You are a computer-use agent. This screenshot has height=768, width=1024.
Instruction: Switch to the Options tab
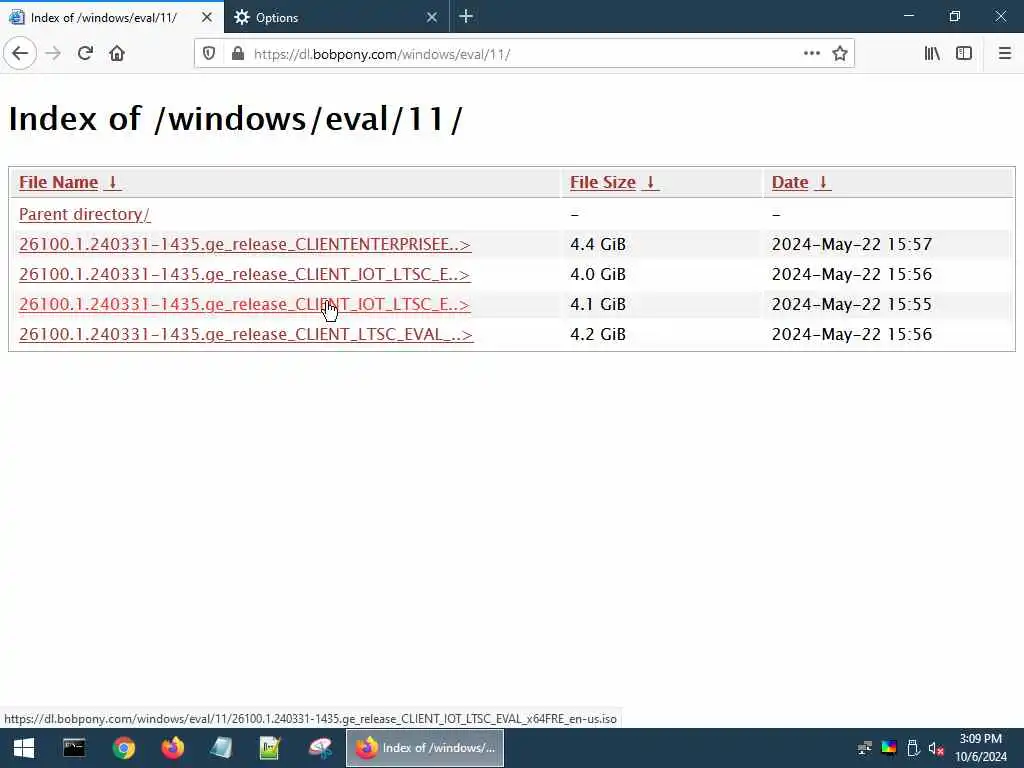point(337,17)
